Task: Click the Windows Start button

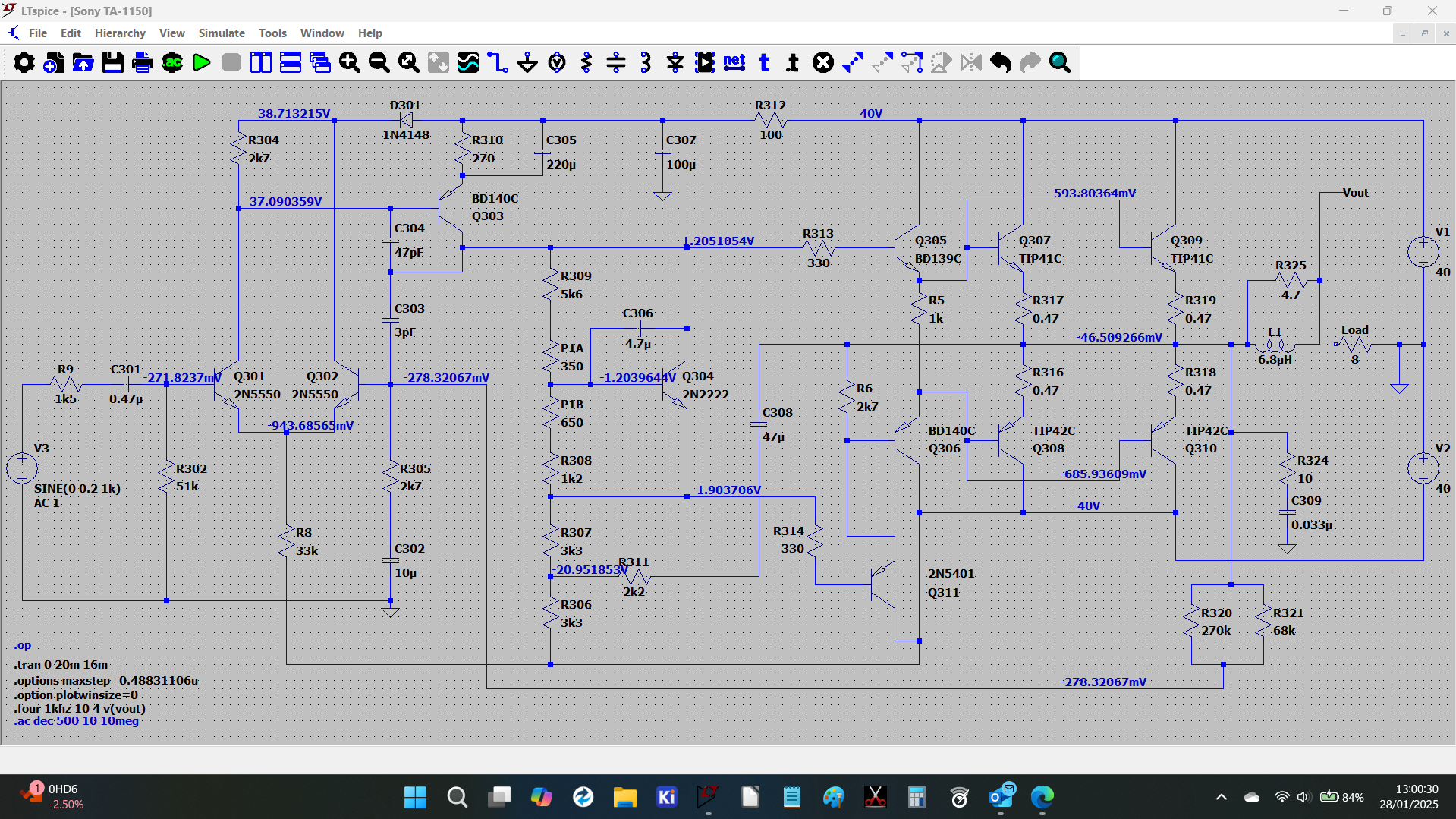Action: [x=415, y=797]
